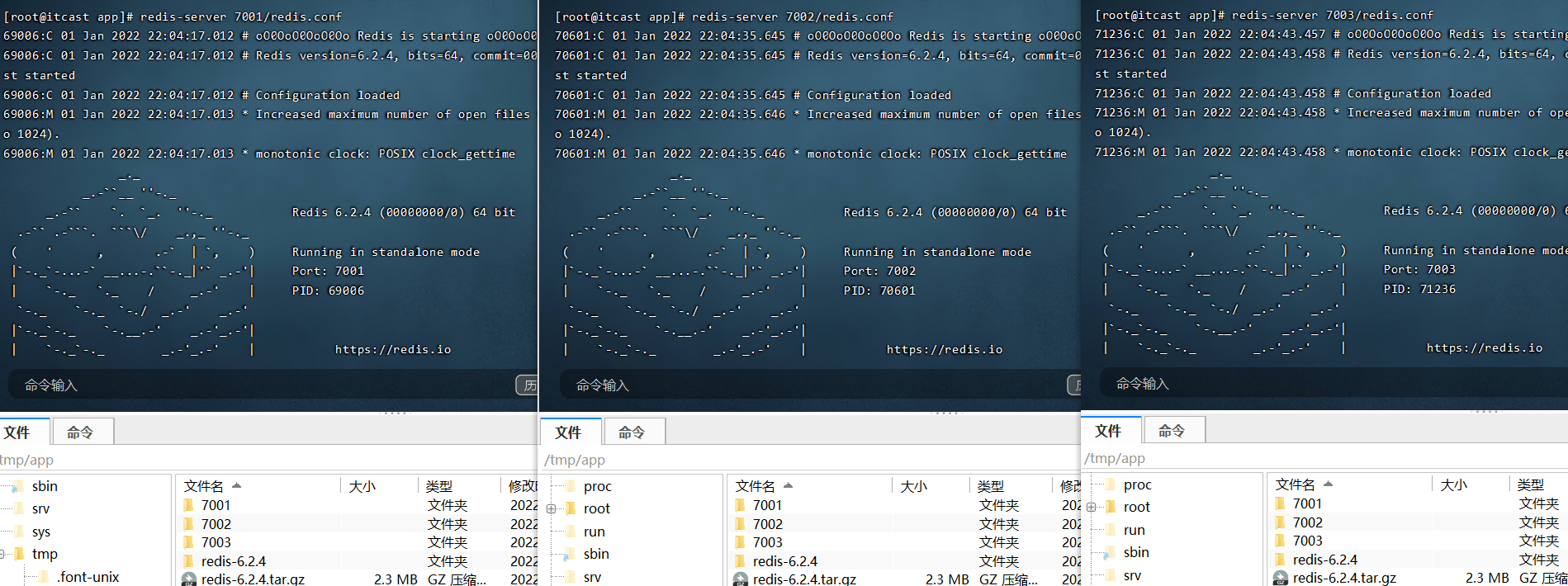Toggle sort arrow beside 文件名 in left pane
This screenshot has height=586, width=1568.
(x=236, y=485)
